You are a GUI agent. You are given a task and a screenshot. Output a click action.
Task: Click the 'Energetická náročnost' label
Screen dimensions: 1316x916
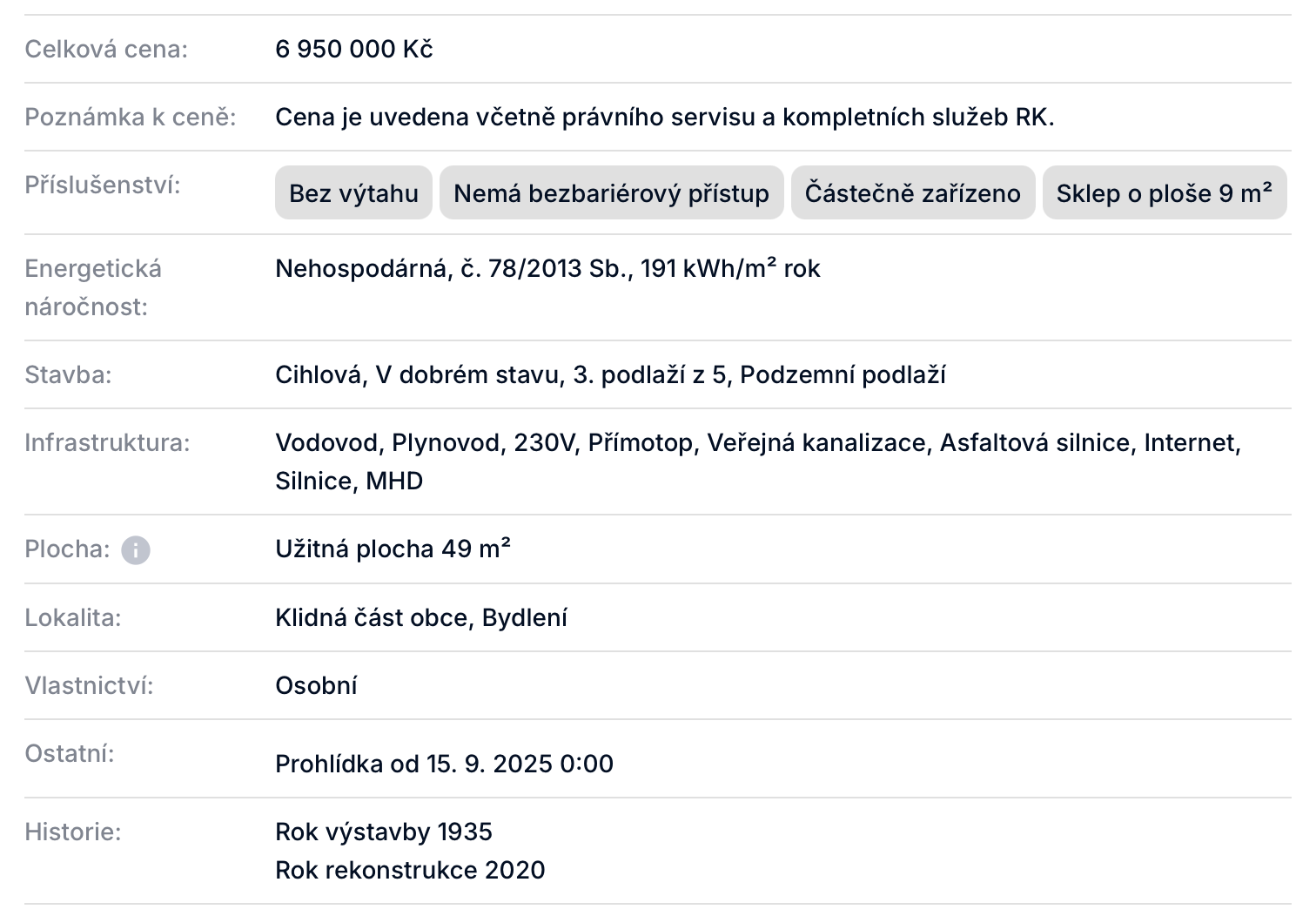93,287
